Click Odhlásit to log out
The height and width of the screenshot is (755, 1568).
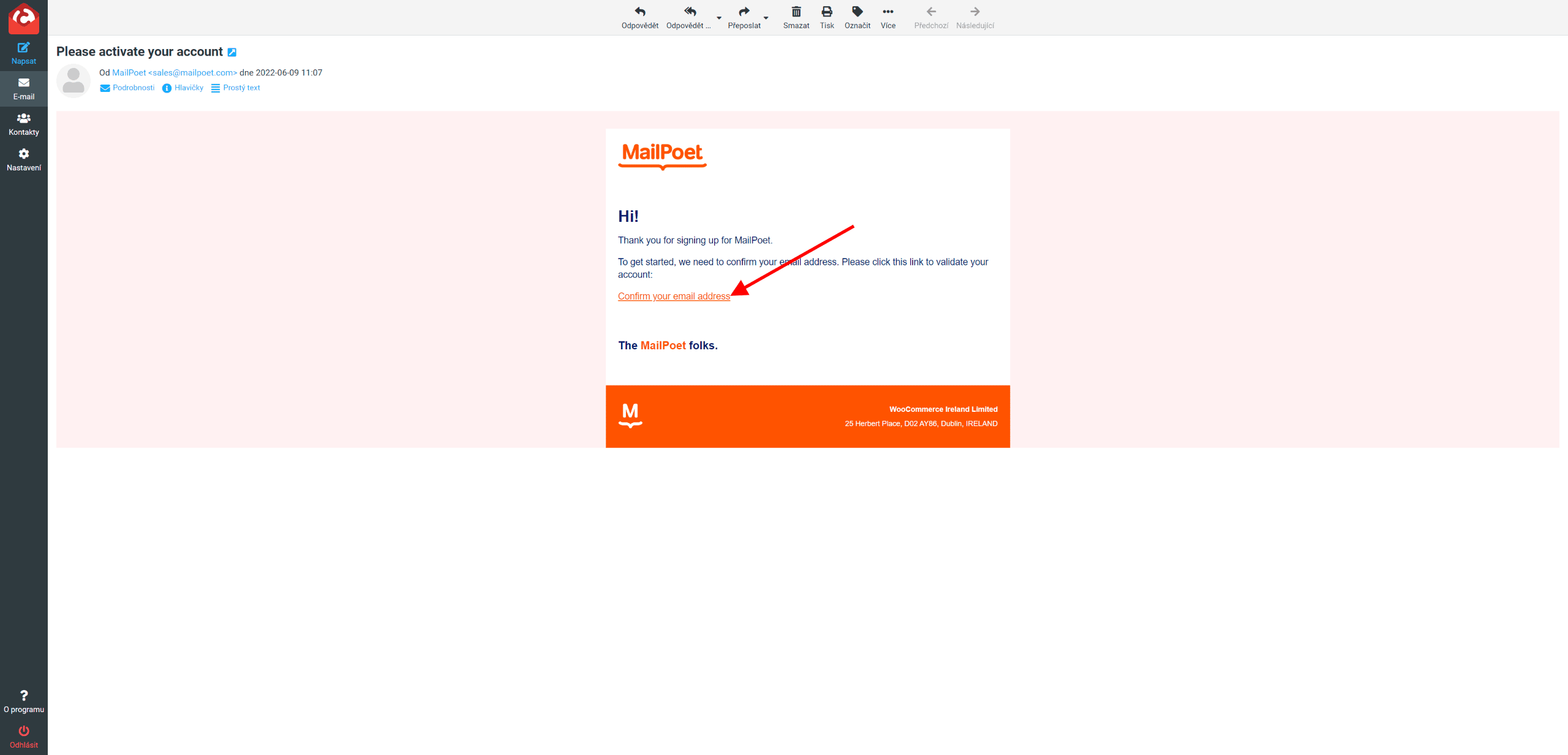[24, 737]
